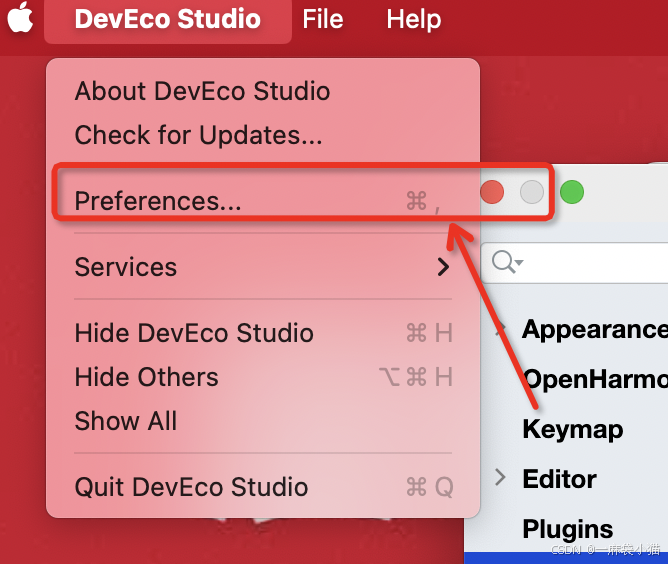The image size is (668, 564).
Task: Quit DevEco Studio via menu
Action: (x=191, y=487)
